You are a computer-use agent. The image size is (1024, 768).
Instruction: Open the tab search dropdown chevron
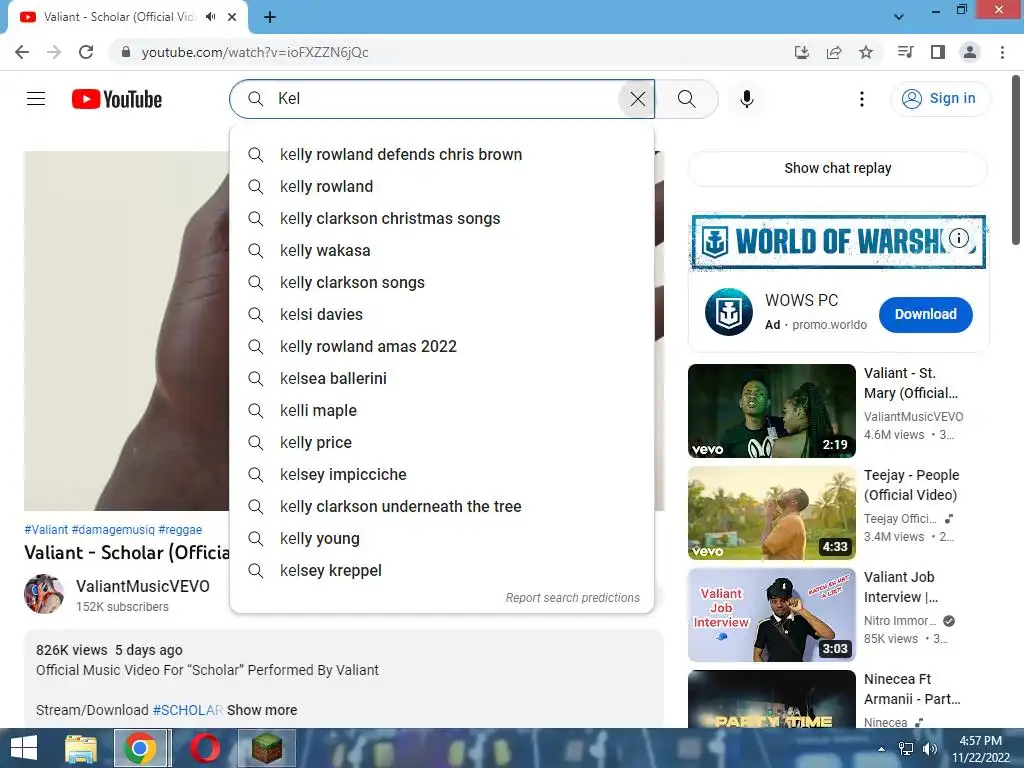pyautogui.click(x=899, y=17)
